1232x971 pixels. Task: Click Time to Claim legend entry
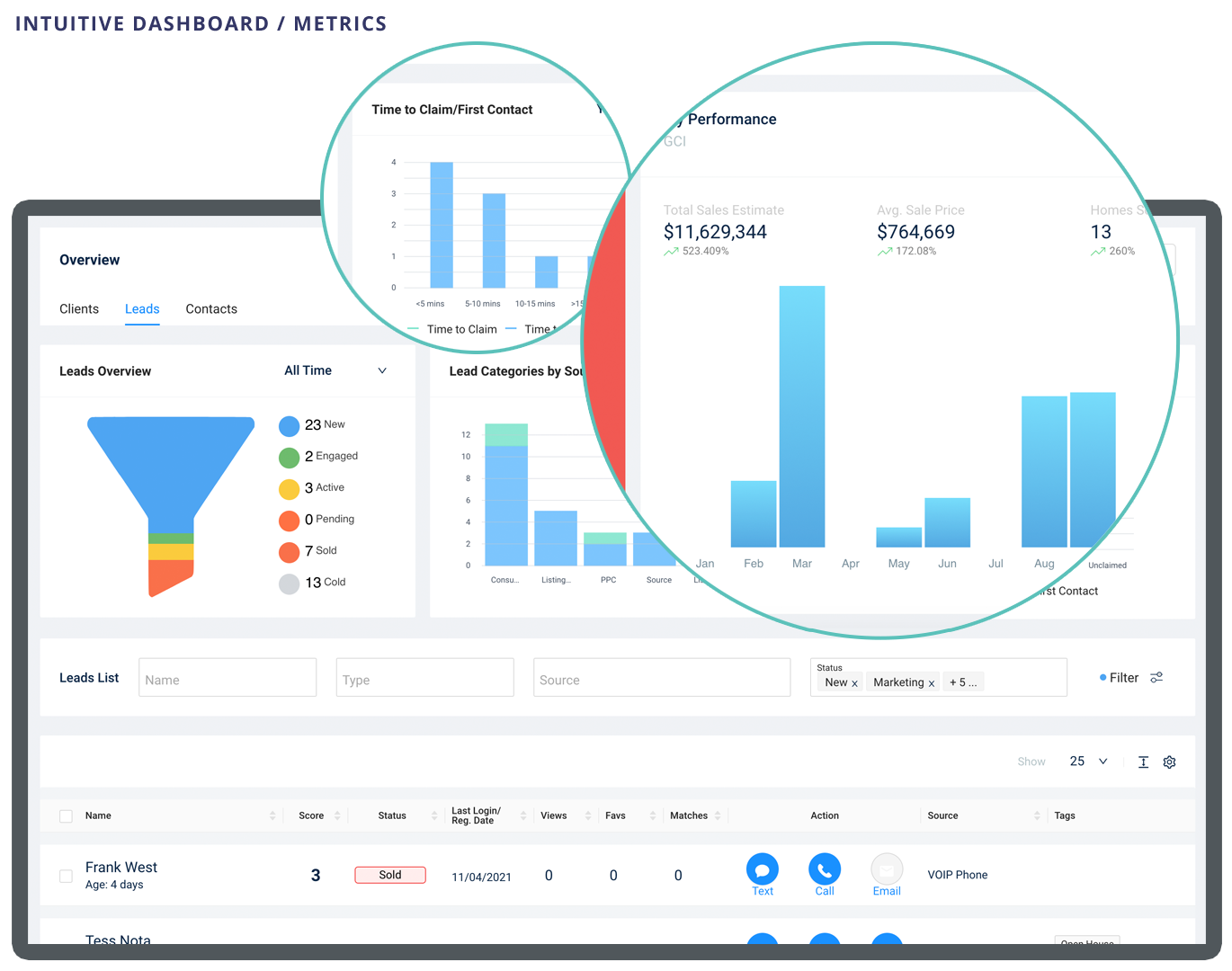click(x=452, y=329)
